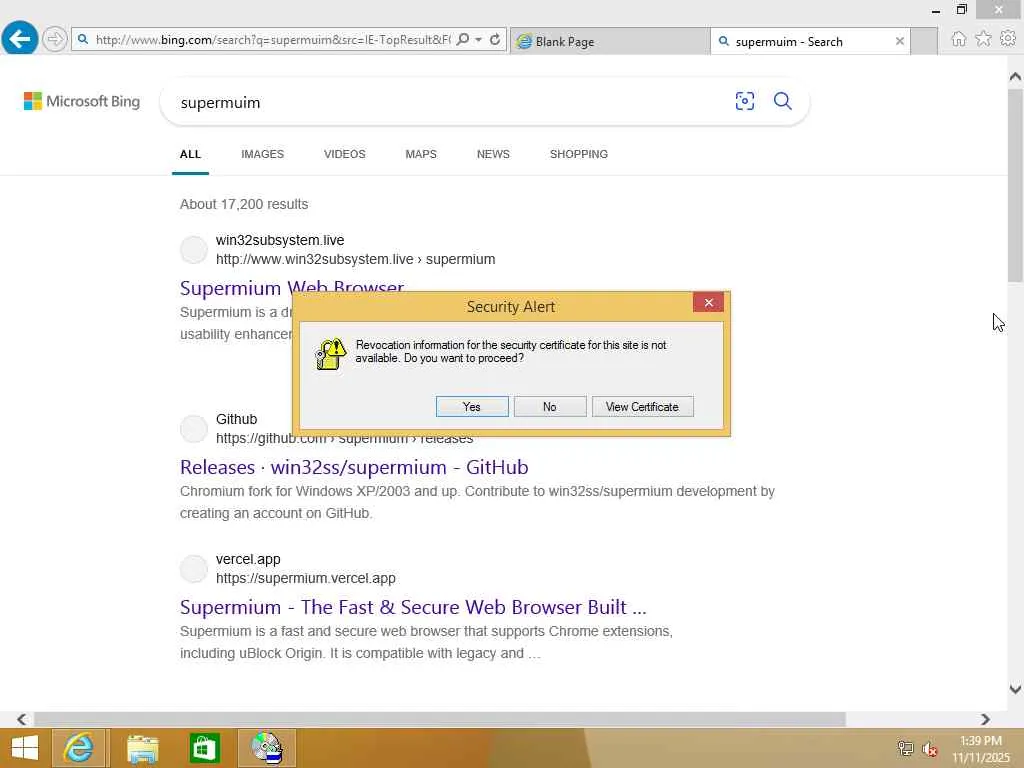Click the About 17,200 results text
1024x768 pixels.
click(x=244, y=204)
